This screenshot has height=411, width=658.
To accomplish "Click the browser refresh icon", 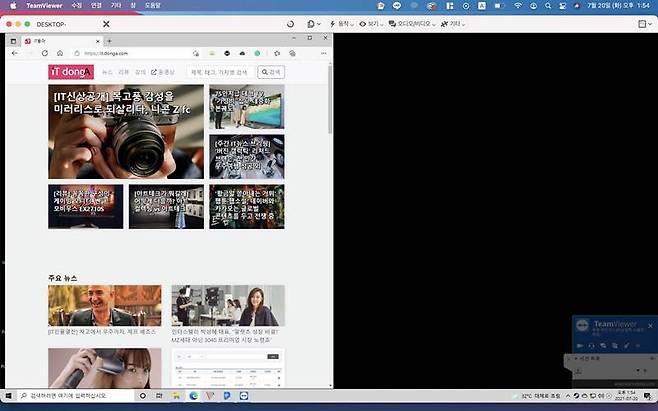I will (x=45, y=52).
